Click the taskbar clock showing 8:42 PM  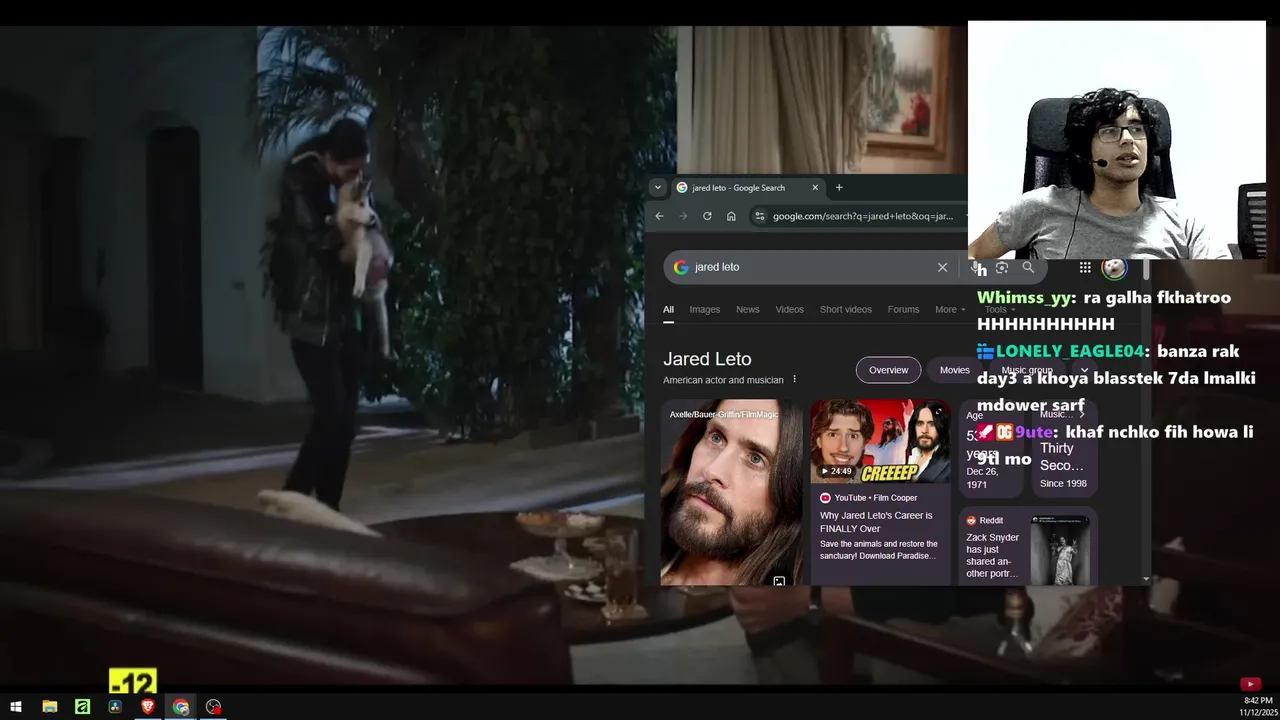coord(1258,701)
